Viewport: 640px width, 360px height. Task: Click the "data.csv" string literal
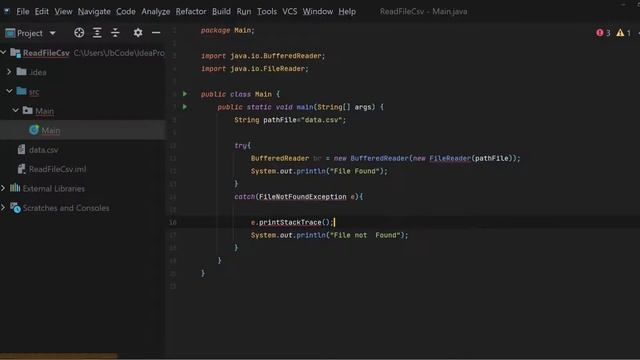323,120
